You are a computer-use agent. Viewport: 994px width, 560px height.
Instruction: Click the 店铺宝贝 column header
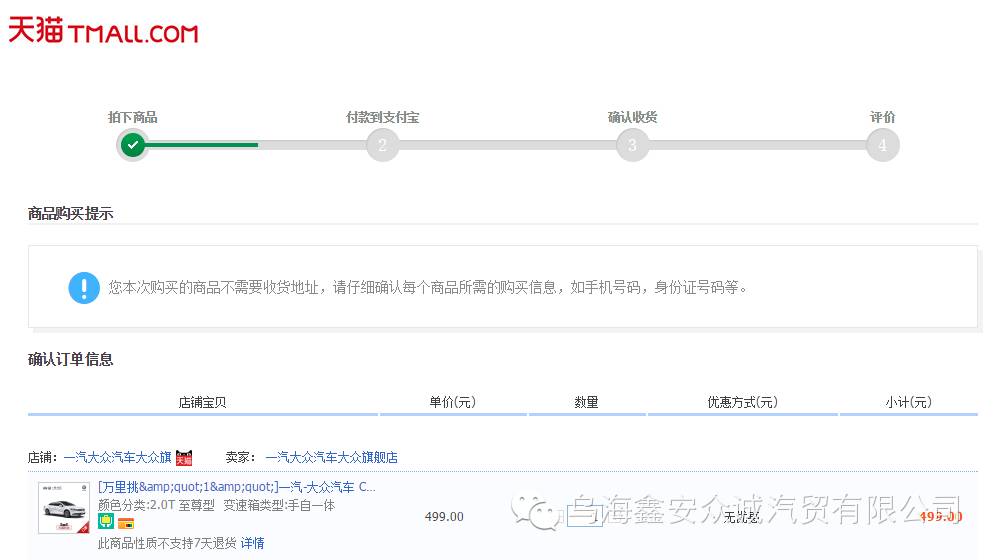[x=202, y=402]
